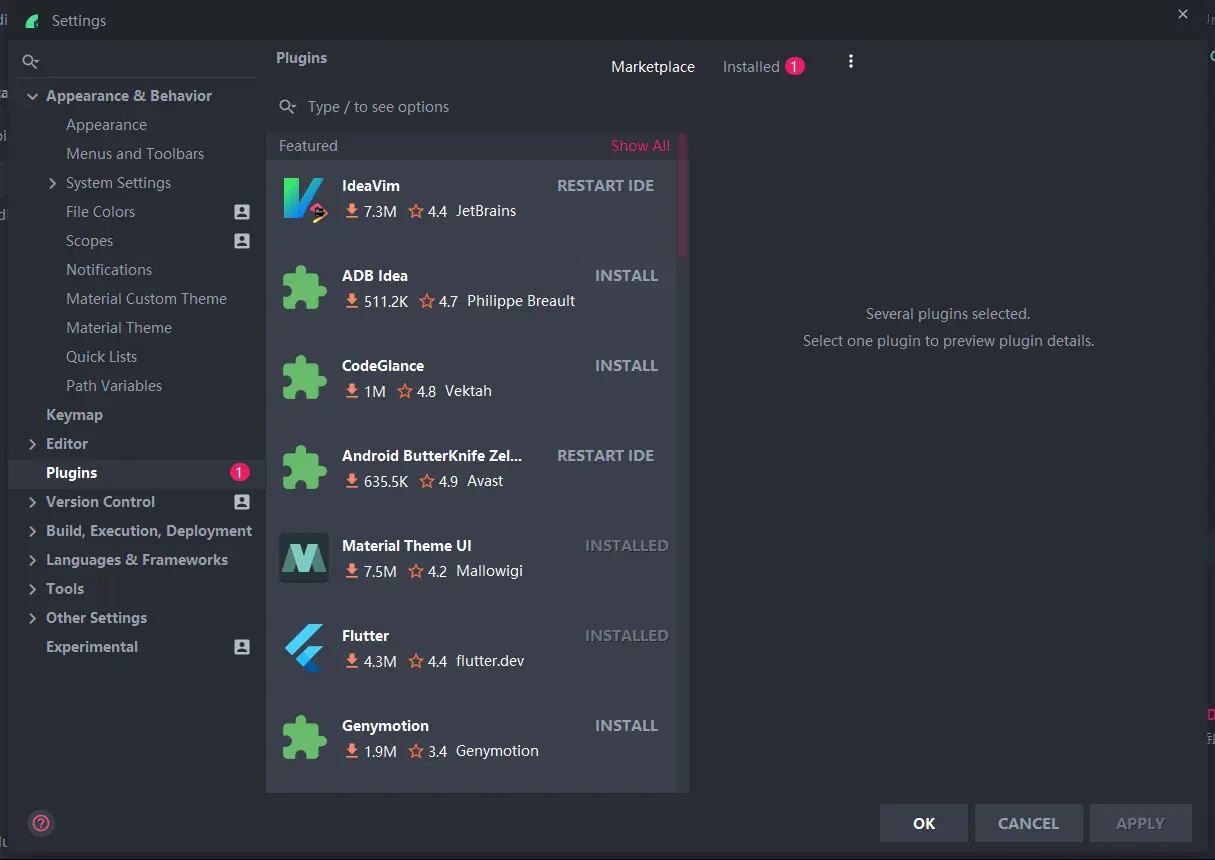
Task: Click the Flutter download count icon
Action: click(x=352, y=661)
